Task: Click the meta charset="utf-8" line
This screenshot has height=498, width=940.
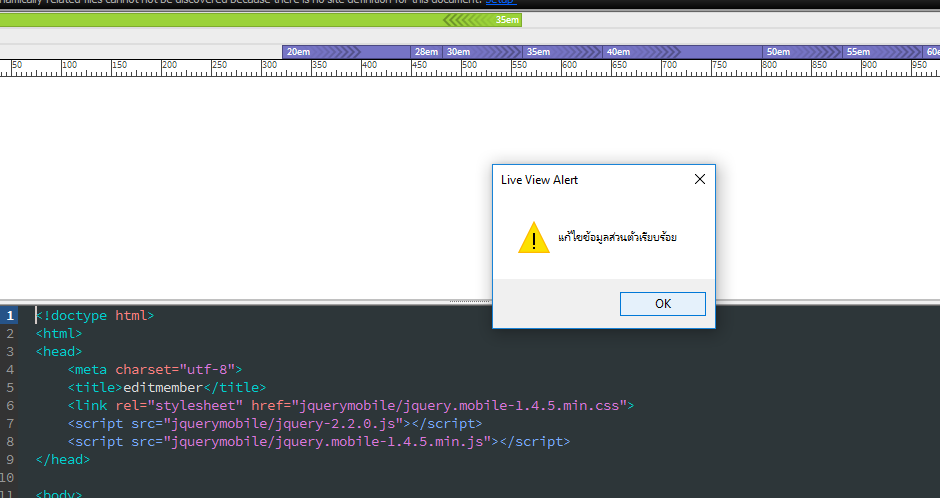Action: click(x=155, y=369)
